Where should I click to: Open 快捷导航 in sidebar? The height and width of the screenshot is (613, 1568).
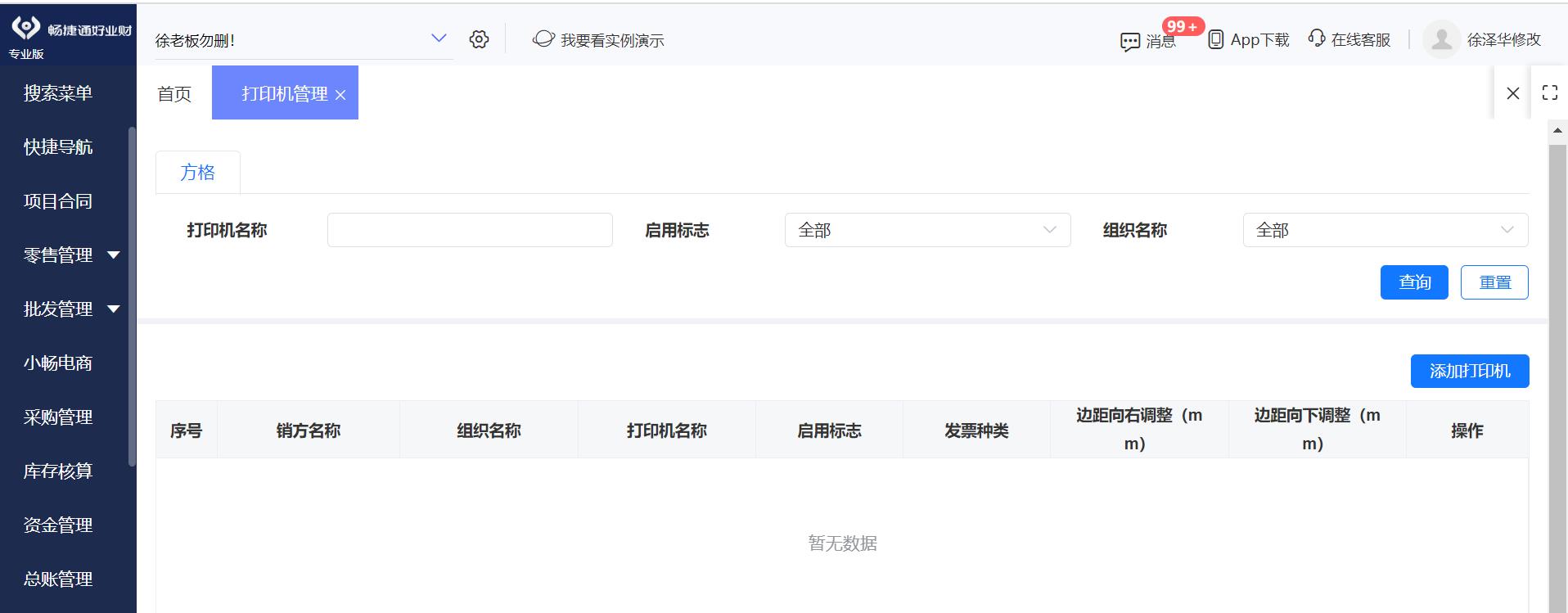[x=58, y=147]
